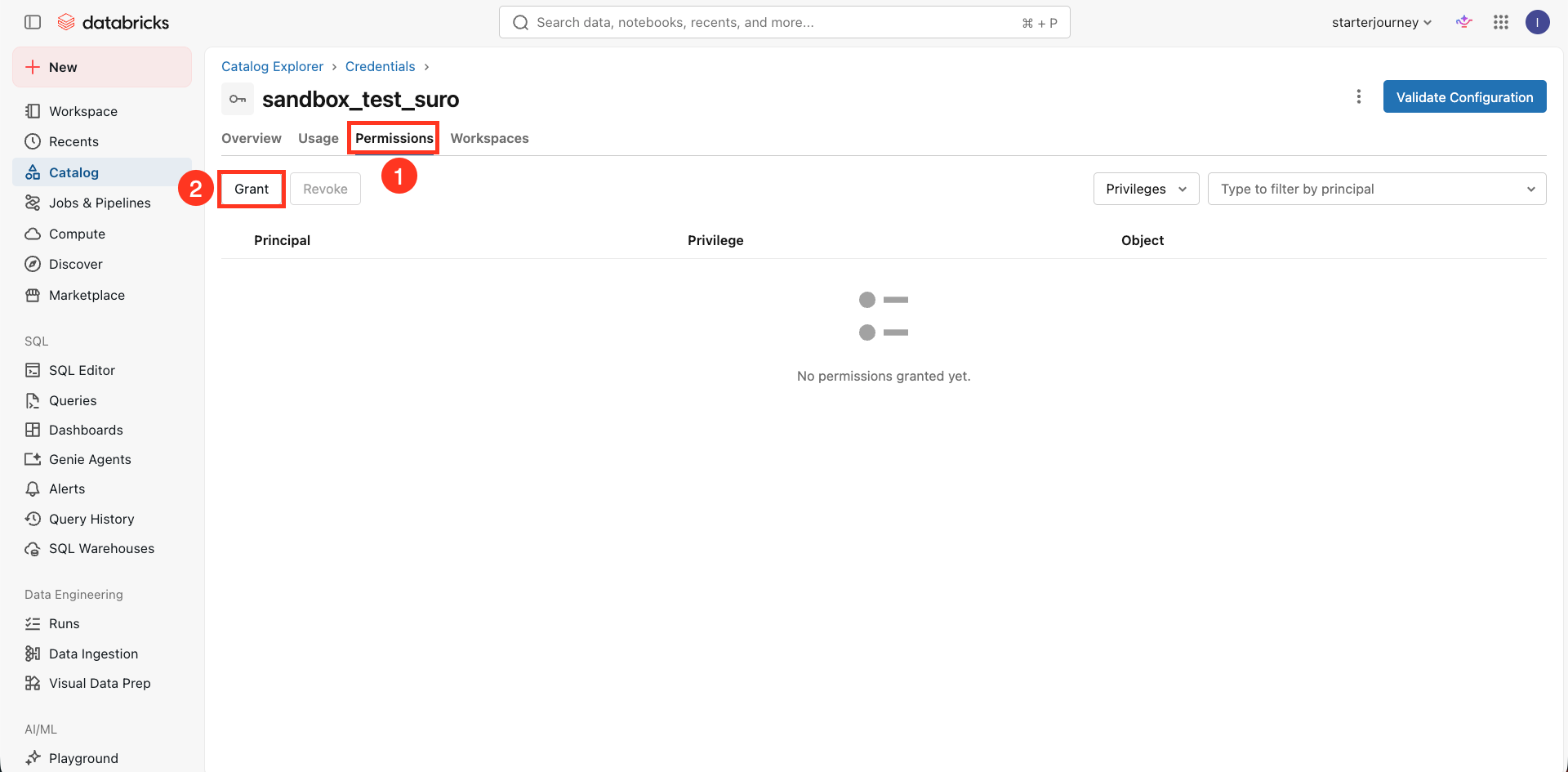The image size is (1568, 772).
Task: Switch to the Usage tab
Action: (x=318, y=138)
